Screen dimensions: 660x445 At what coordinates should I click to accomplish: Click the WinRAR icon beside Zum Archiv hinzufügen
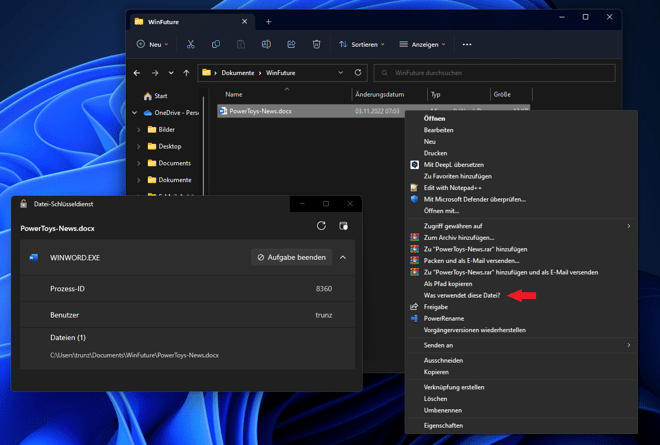point(415,237)
